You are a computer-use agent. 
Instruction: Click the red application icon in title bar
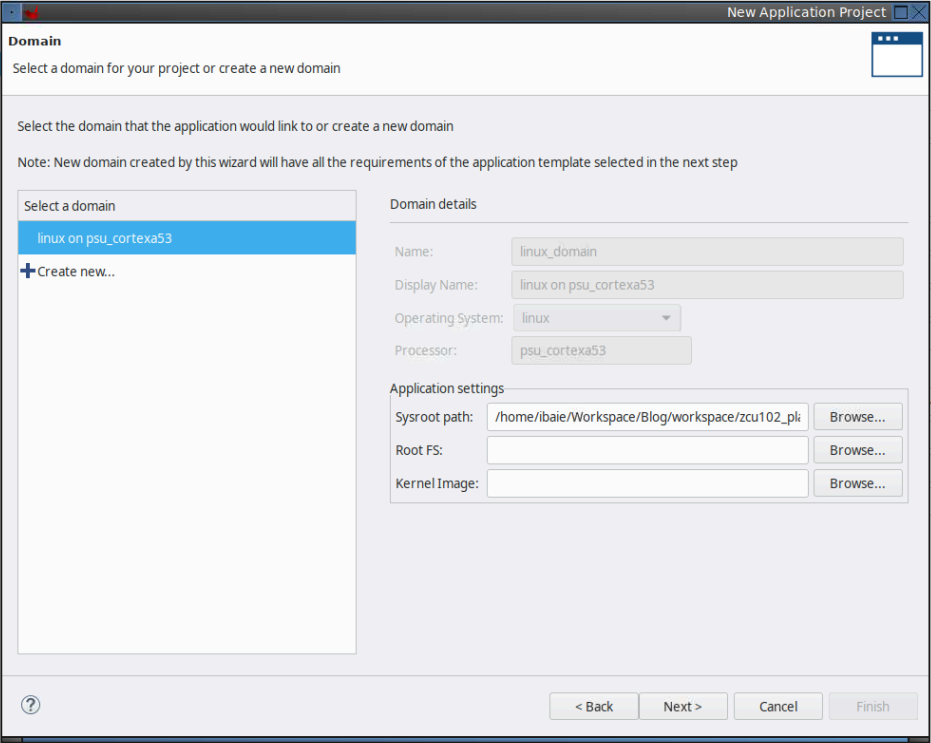point(32,12)
